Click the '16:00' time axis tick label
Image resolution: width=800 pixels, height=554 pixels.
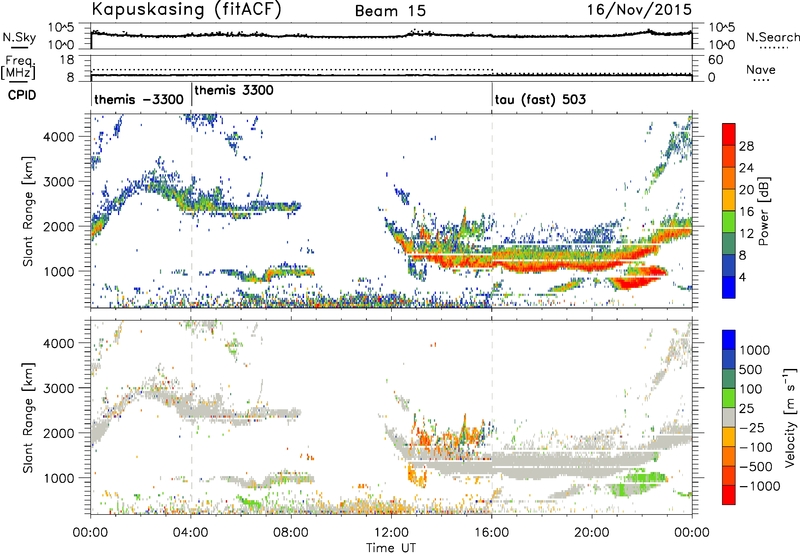tap(491, 533)
